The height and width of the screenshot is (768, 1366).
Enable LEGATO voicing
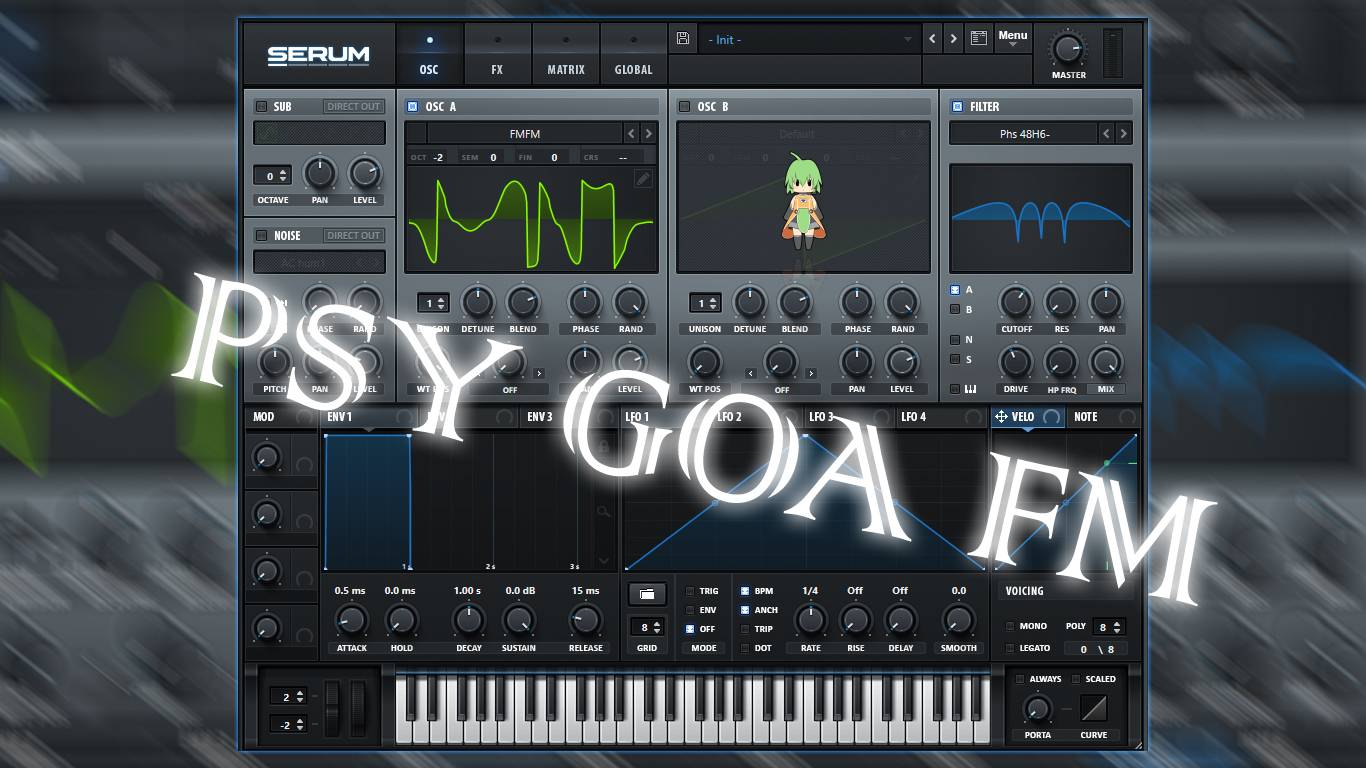[x=1010, y=649]
